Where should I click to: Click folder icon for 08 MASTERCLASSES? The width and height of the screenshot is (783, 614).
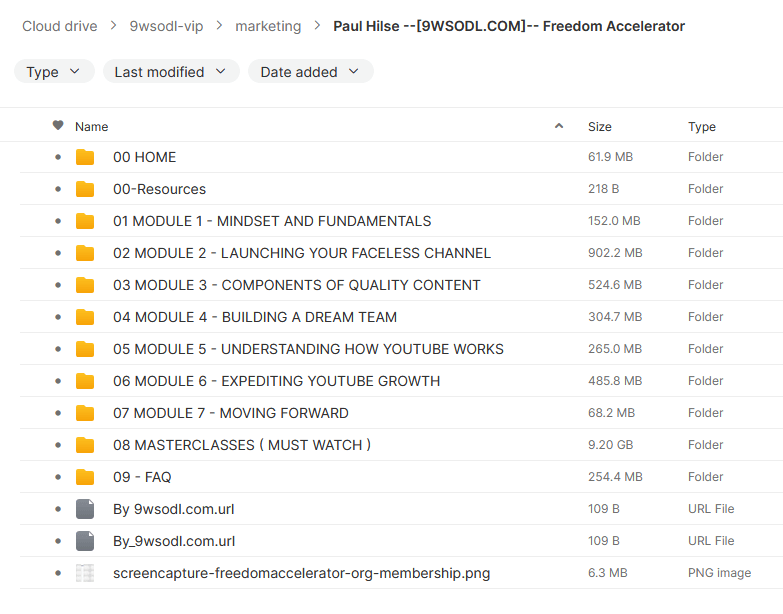click(x=85, y=445)
